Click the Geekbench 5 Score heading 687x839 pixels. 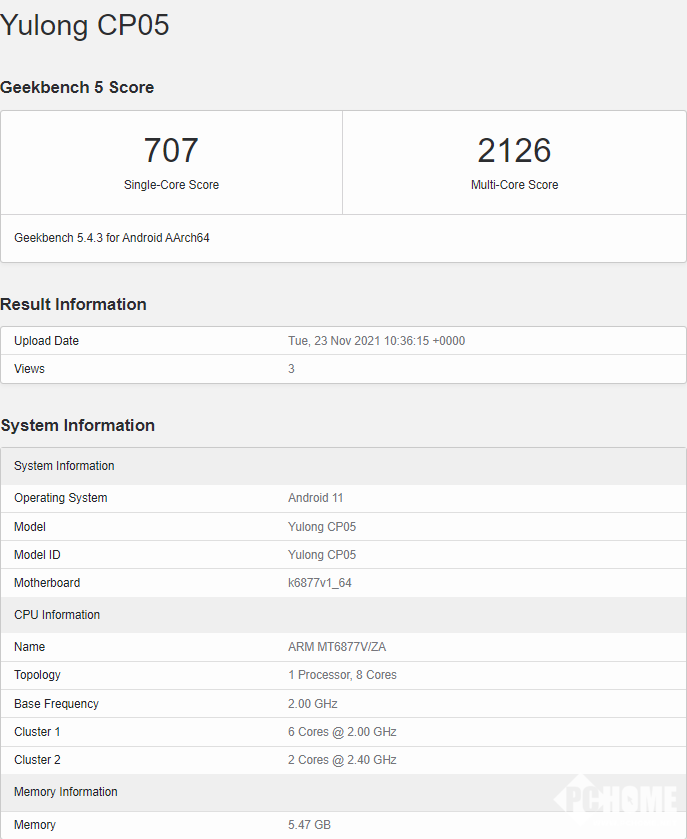pyautogui.click(x=77, y=87)
